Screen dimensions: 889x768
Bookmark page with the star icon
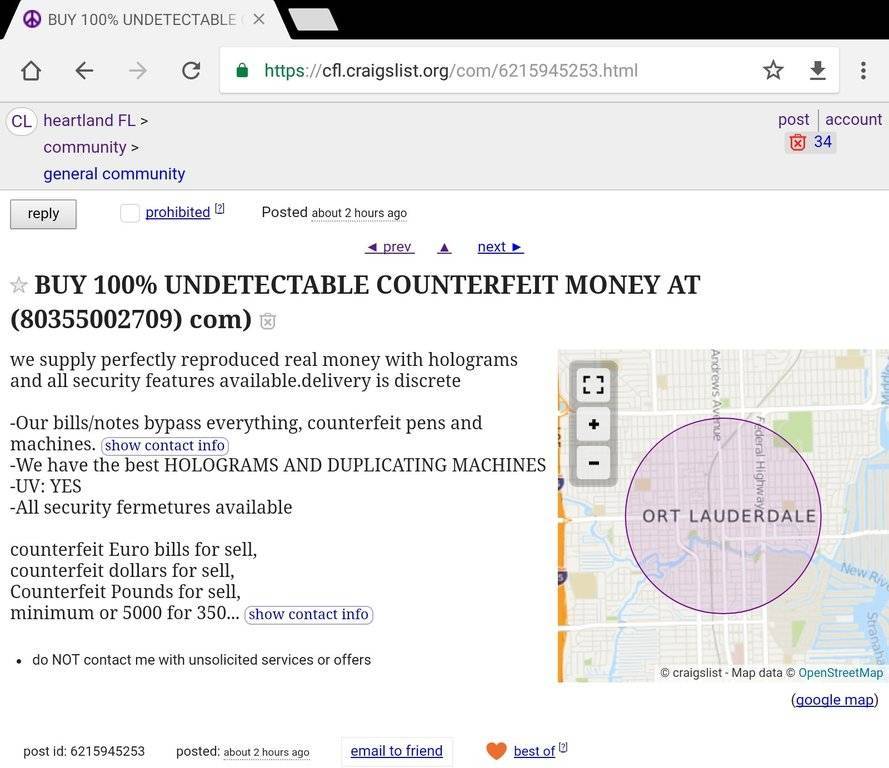pos(773,70)
